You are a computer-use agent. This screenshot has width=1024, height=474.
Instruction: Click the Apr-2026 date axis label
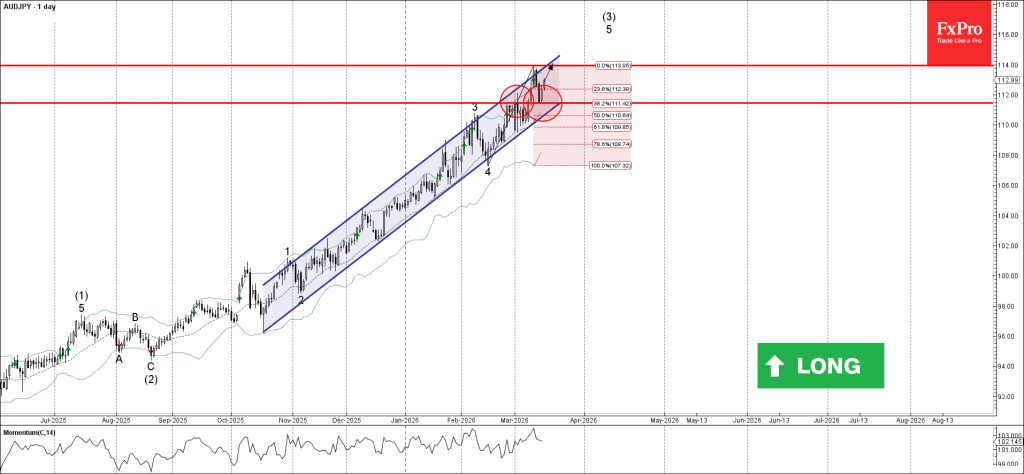pos(583,420)
